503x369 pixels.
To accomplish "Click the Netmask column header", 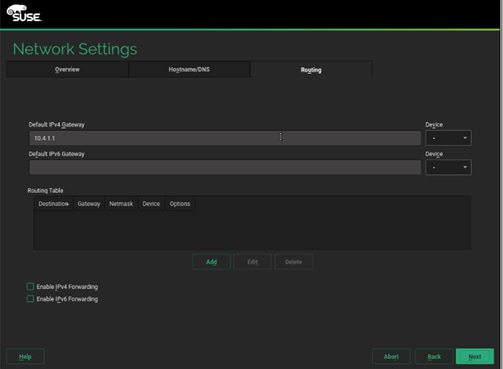I will point(121,204).
